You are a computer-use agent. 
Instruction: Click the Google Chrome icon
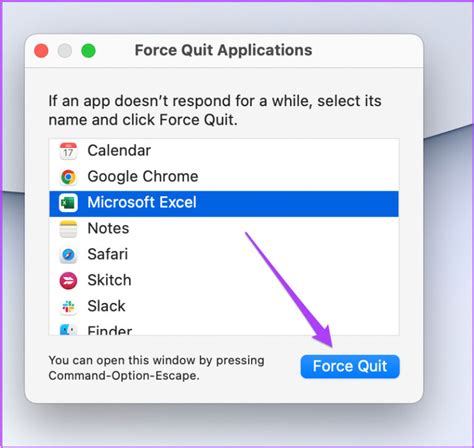click(68, 177)
